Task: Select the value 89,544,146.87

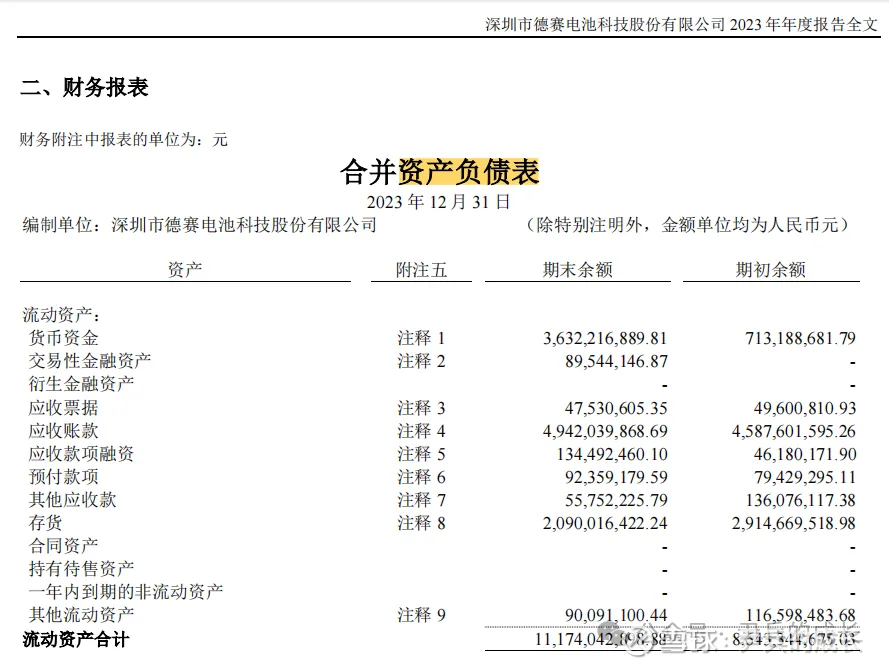Action: tap(616, 361)
